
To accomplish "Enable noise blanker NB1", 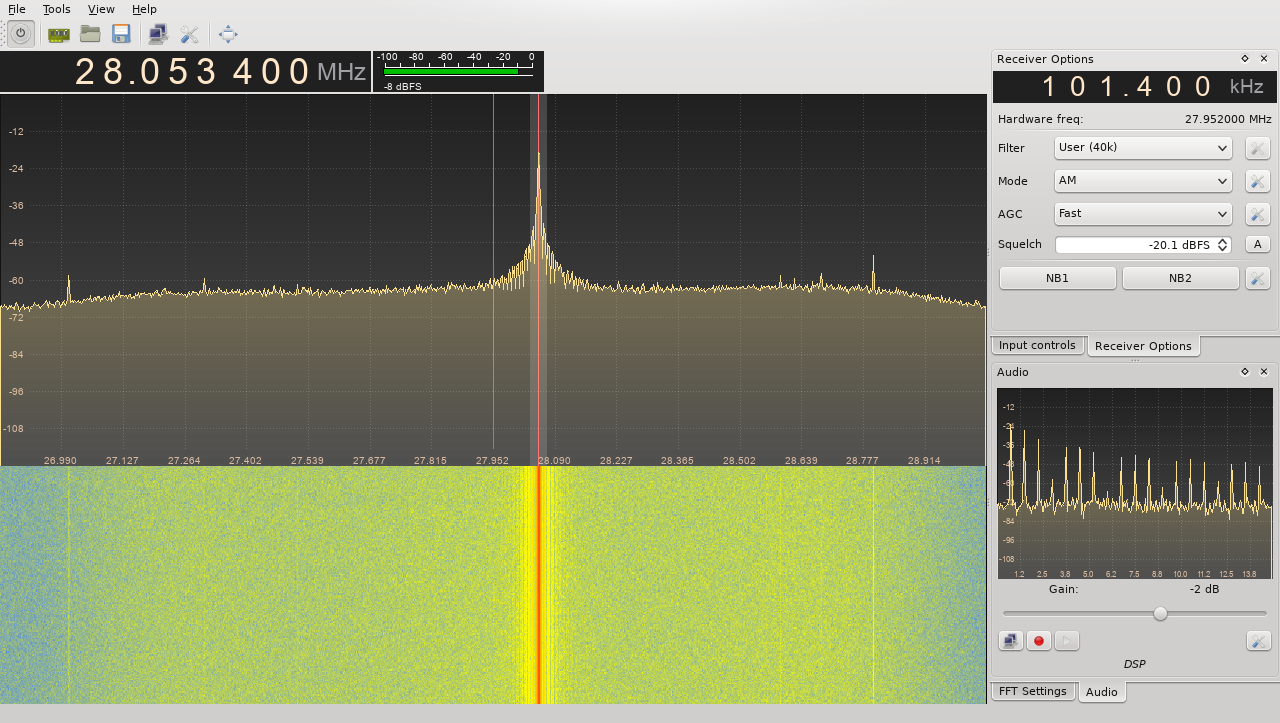I will [1057, 277].
